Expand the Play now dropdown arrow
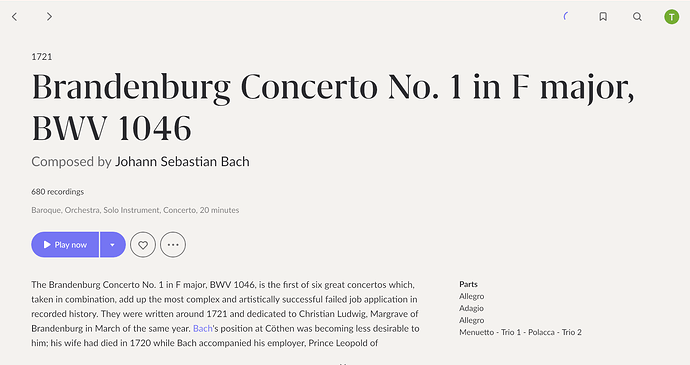 click(113, 245)
